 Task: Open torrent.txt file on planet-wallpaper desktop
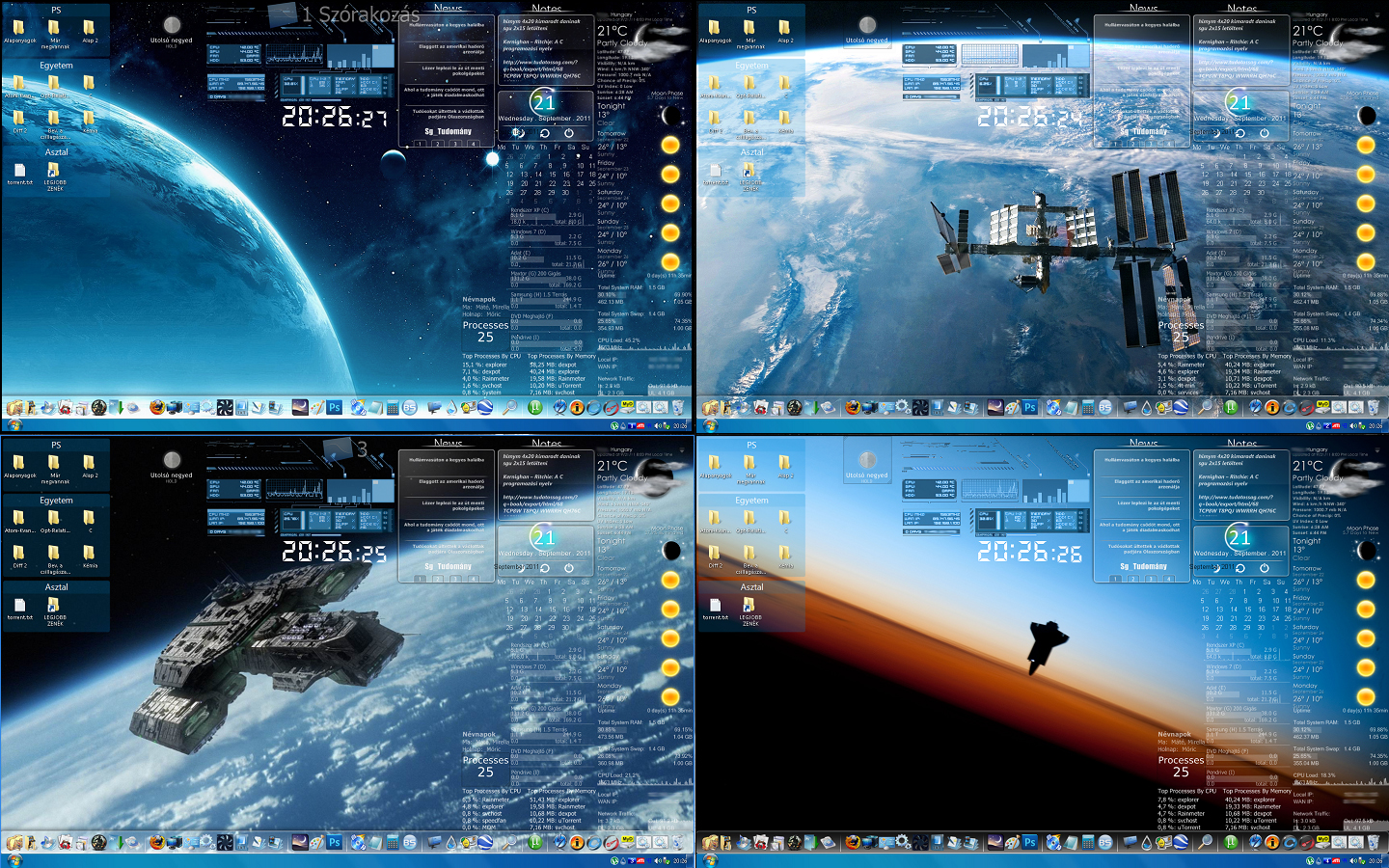click(x=19, y=174)
